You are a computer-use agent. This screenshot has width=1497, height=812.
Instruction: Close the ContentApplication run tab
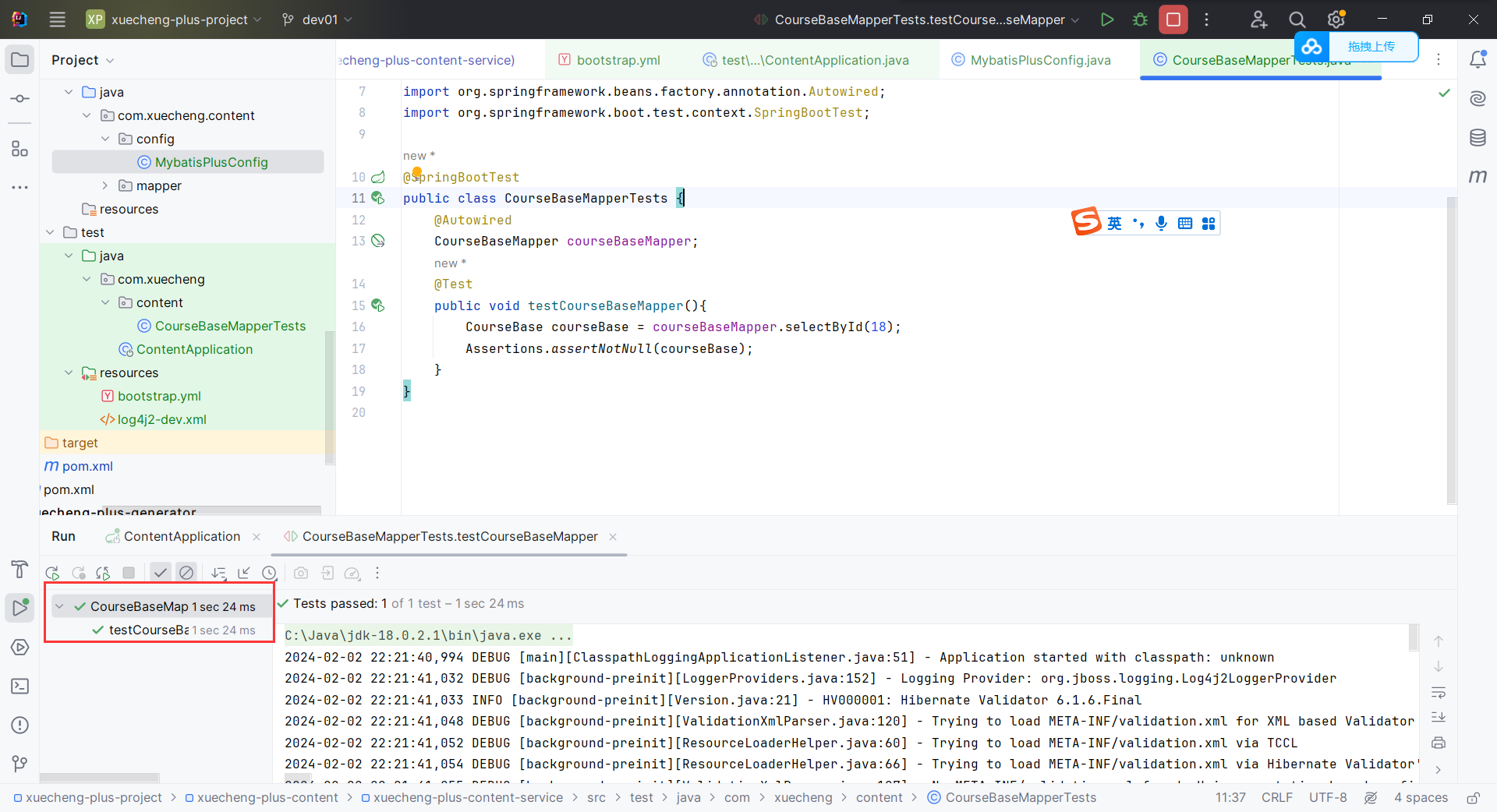[257, 537]
